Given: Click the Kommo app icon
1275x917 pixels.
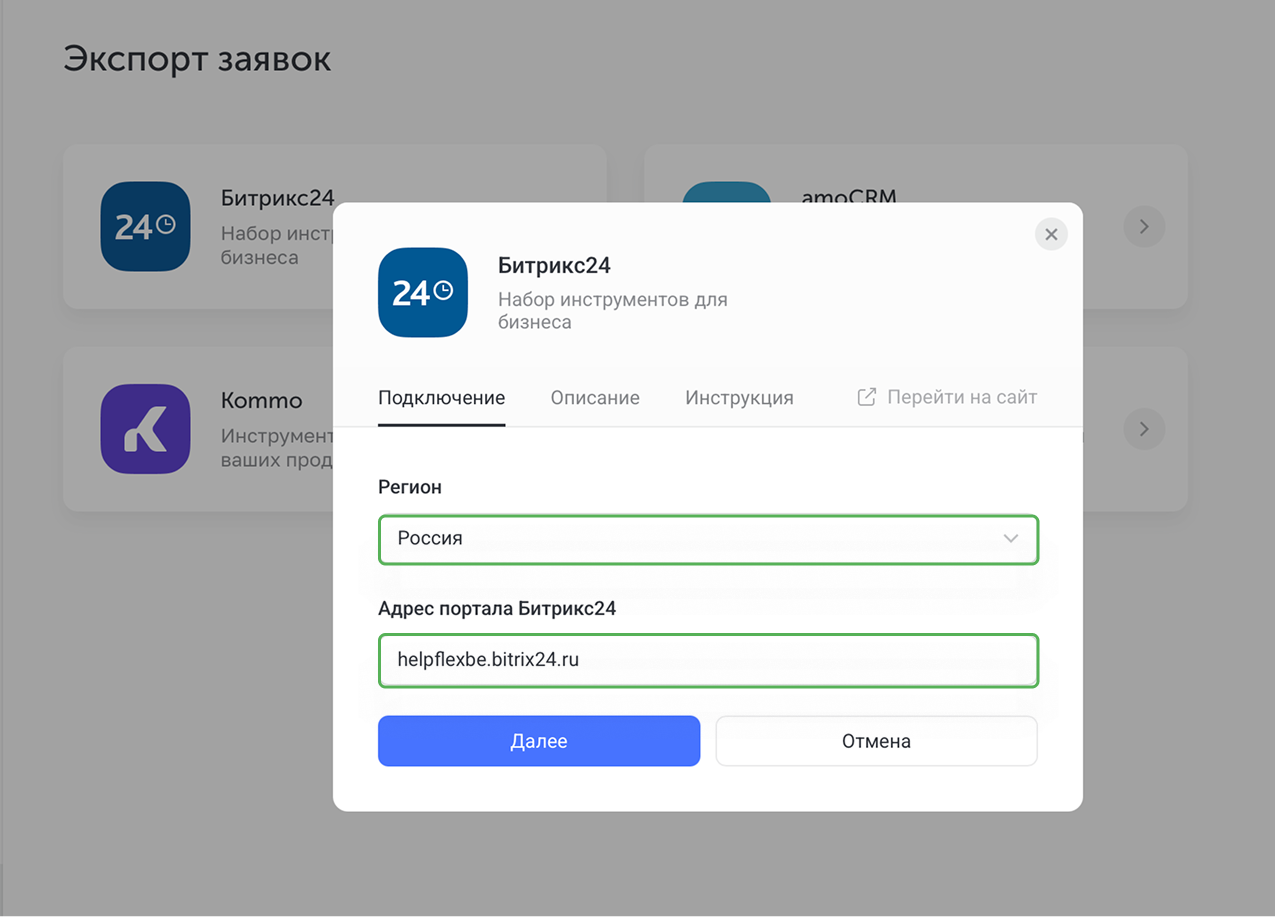Looking at the screenshot, I should tap(145, 428).
